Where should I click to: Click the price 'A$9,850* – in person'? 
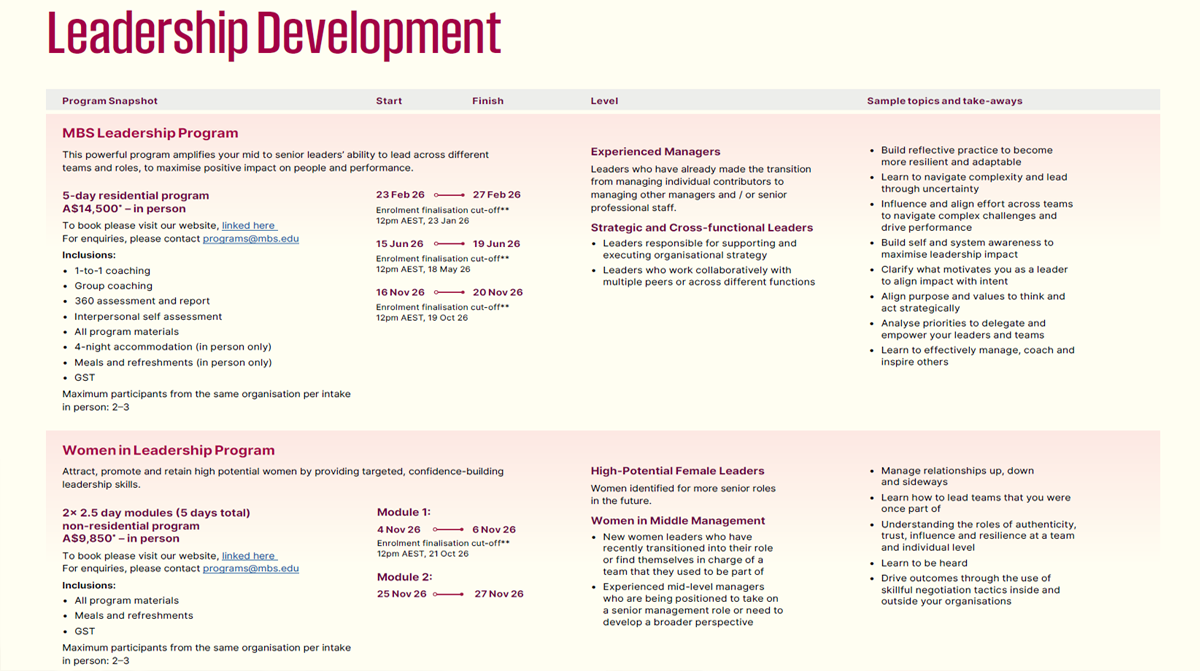[x=121, y=538]
